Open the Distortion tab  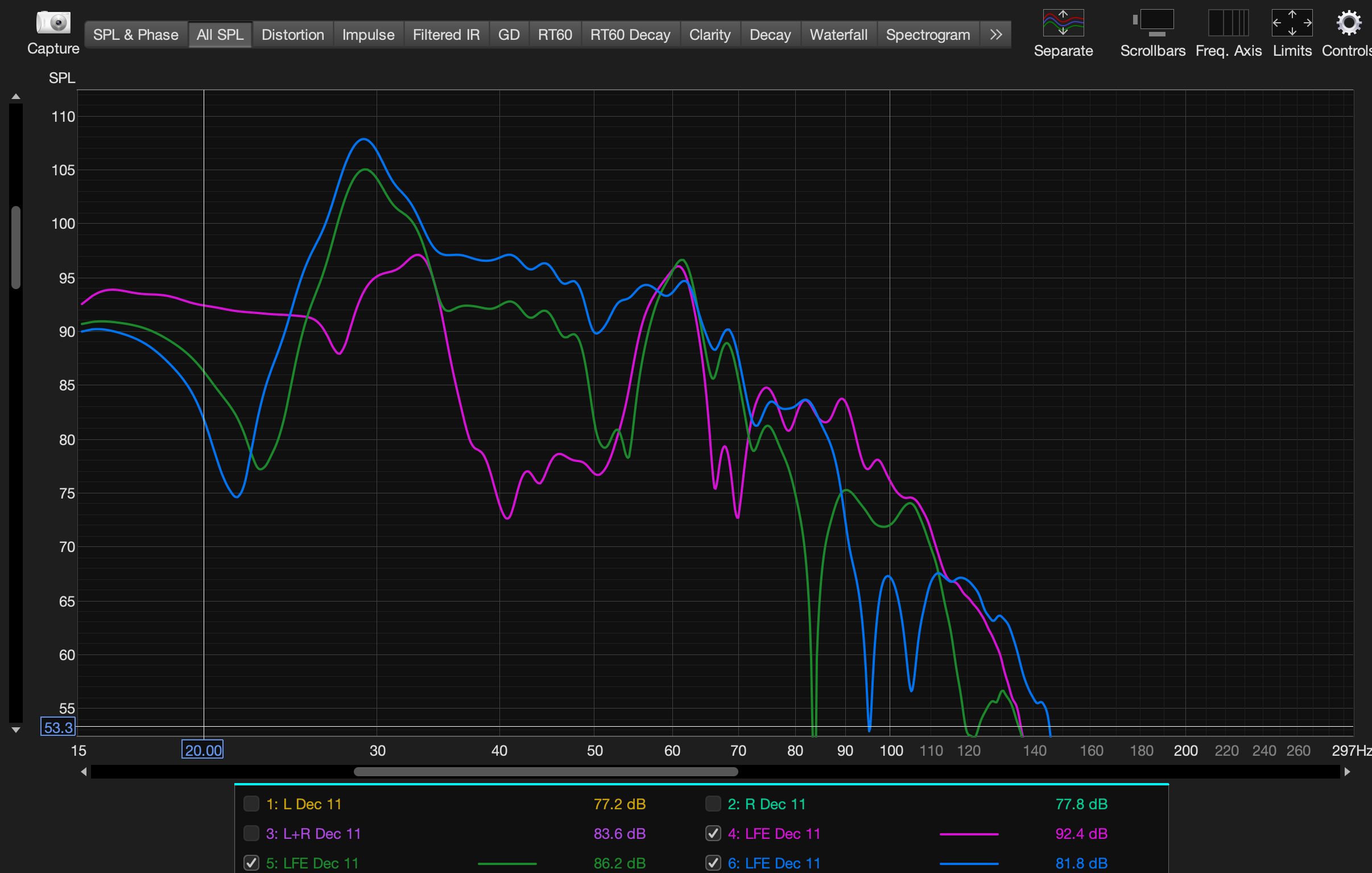click(x=292, y=35)
